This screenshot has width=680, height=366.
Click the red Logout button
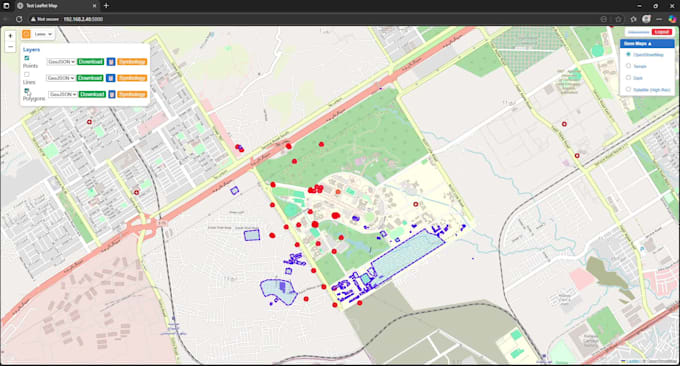pyautogui.click(x=662, y=32)
